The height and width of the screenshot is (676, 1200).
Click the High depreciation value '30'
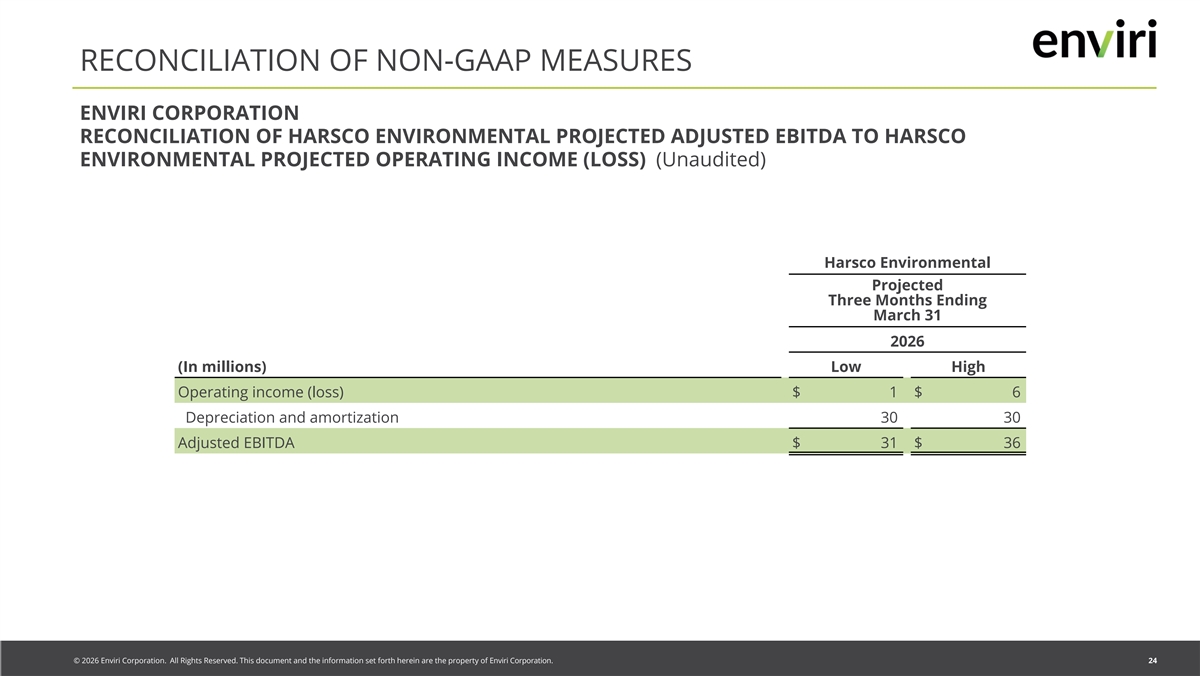(x=1012, y=417)
